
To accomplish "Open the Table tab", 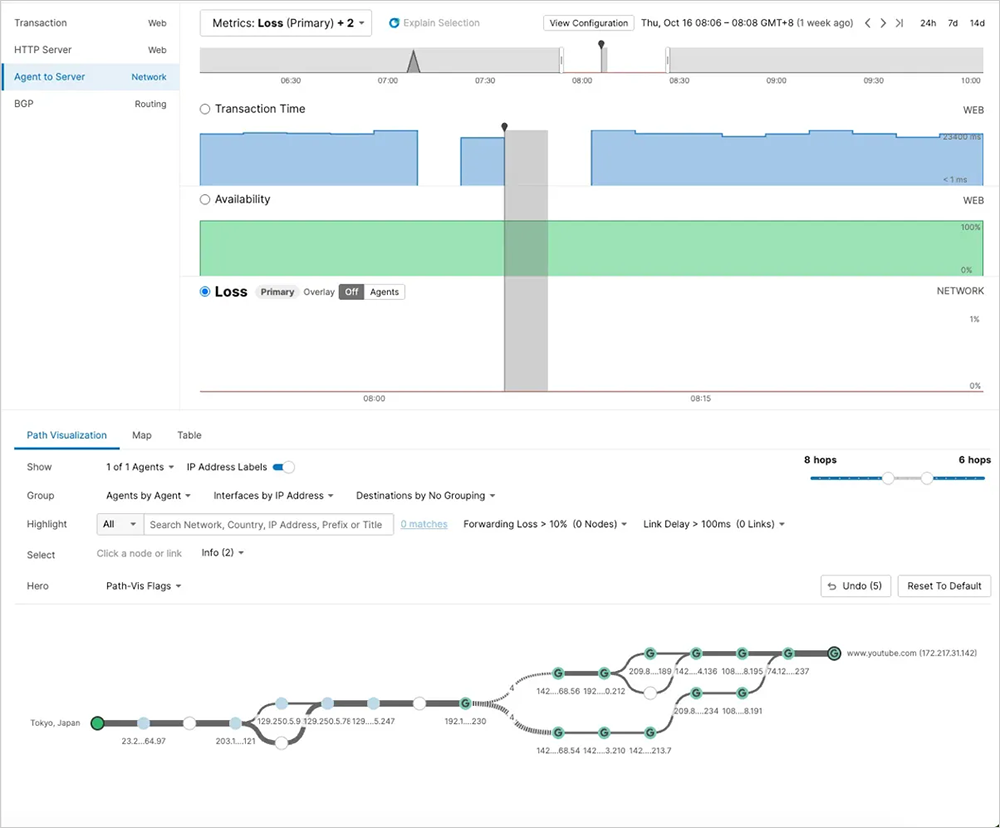I will [188, 435].
